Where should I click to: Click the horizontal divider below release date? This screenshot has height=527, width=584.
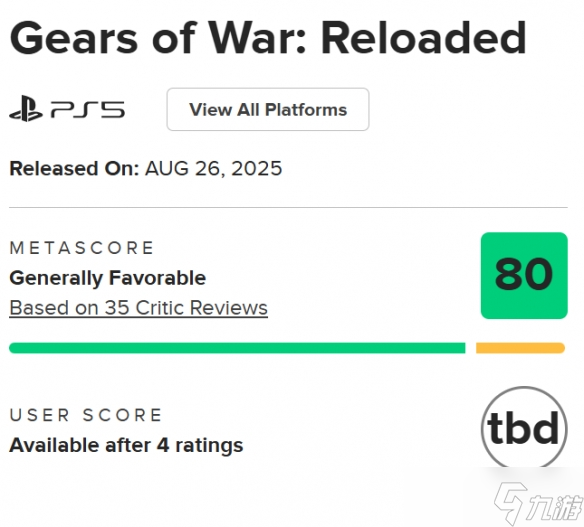point(288,207)
